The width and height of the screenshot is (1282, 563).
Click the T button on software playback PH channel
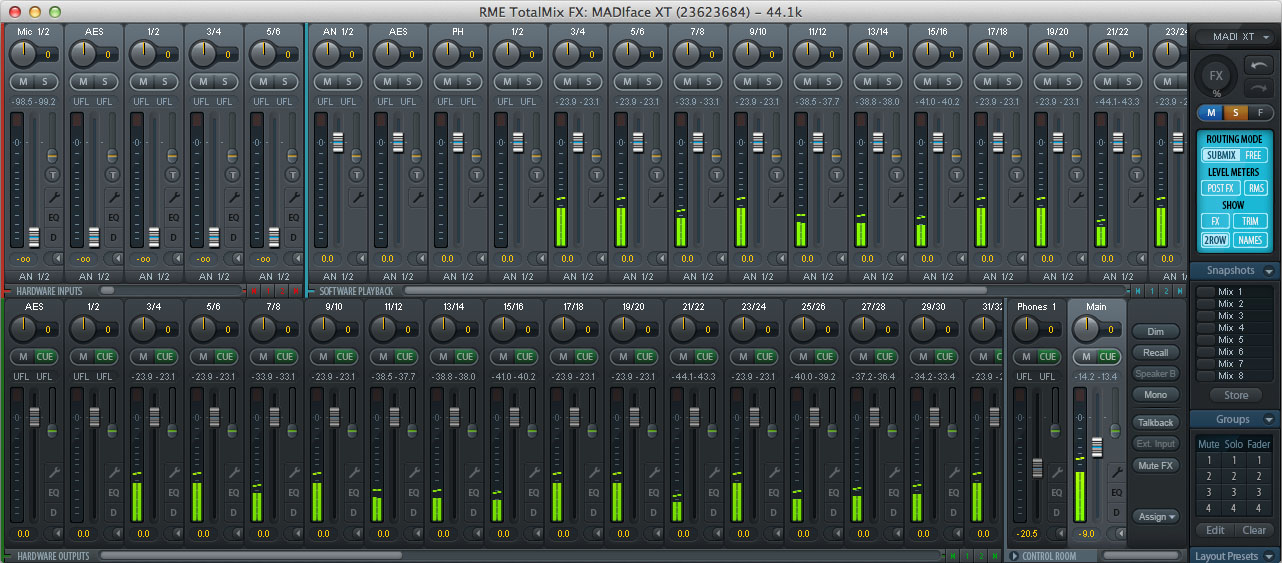(x=476, y=175)
